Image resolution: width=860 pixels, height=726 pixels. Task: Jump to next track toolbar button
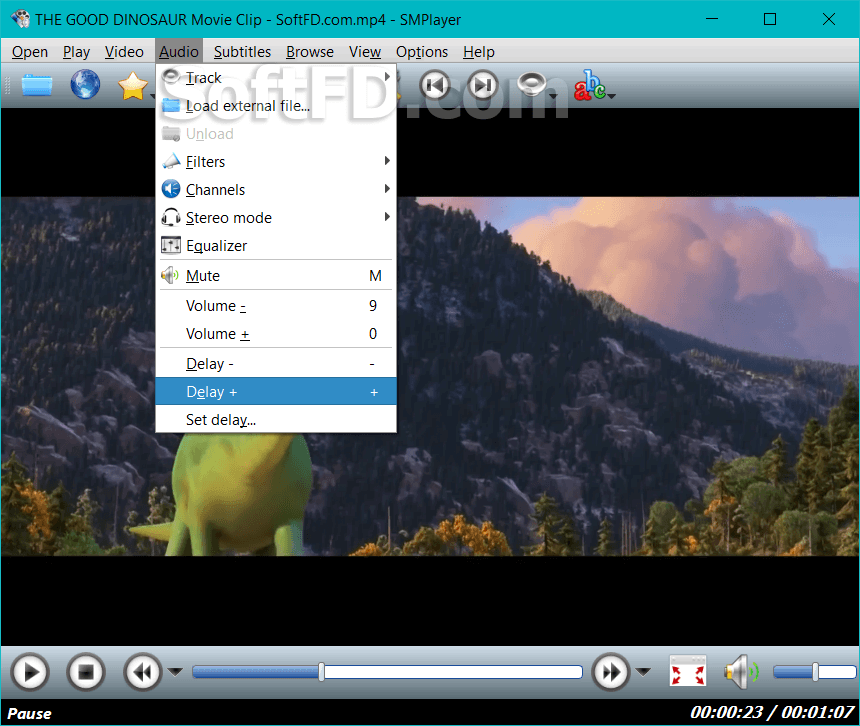483,85
